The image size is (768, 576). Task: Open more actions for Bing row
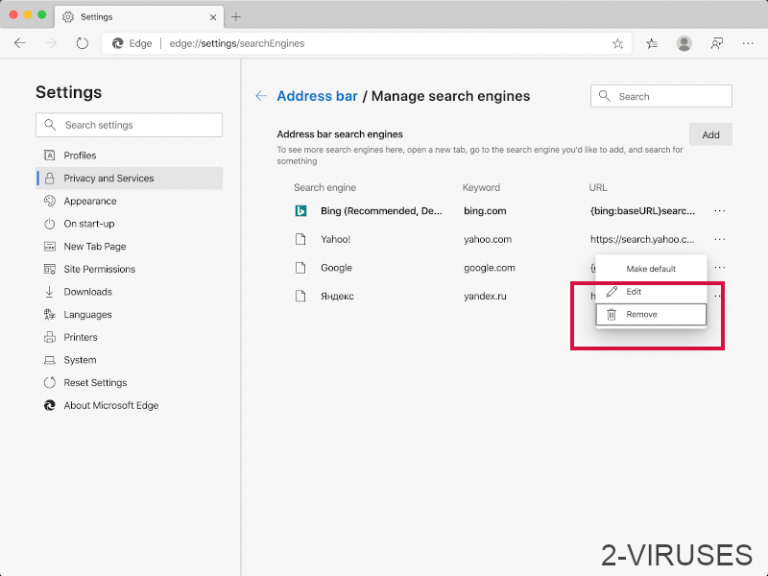pos(719,211)
